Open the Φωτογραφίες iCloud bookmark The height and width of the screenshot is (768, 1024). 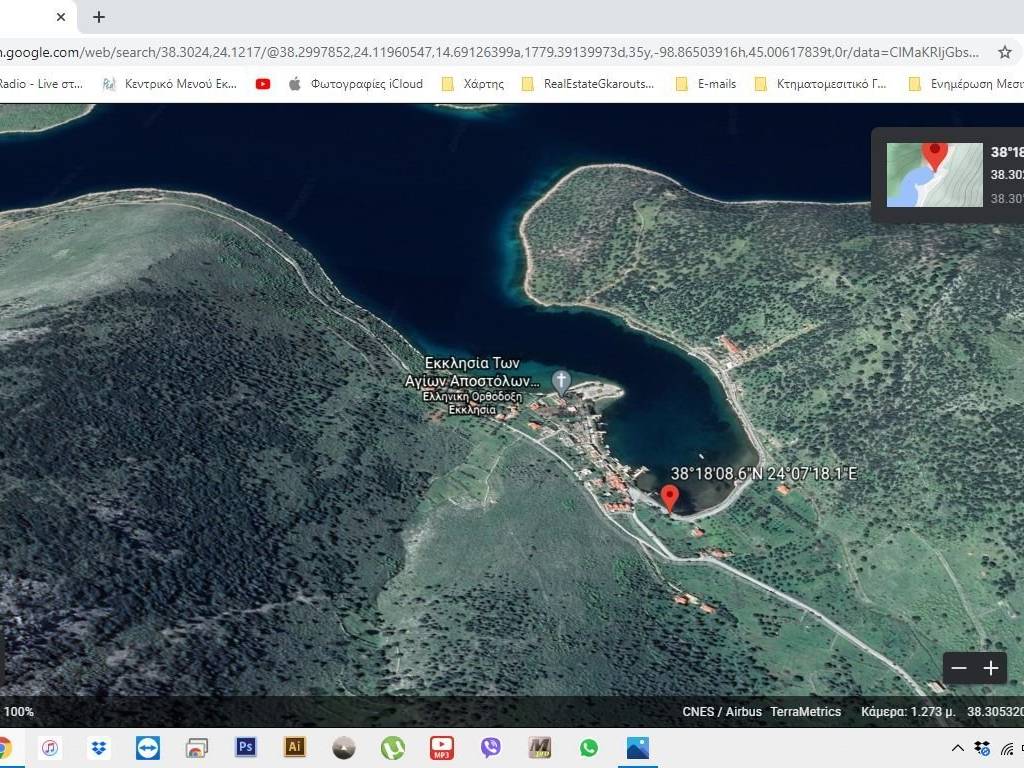[x=355, y=84]
